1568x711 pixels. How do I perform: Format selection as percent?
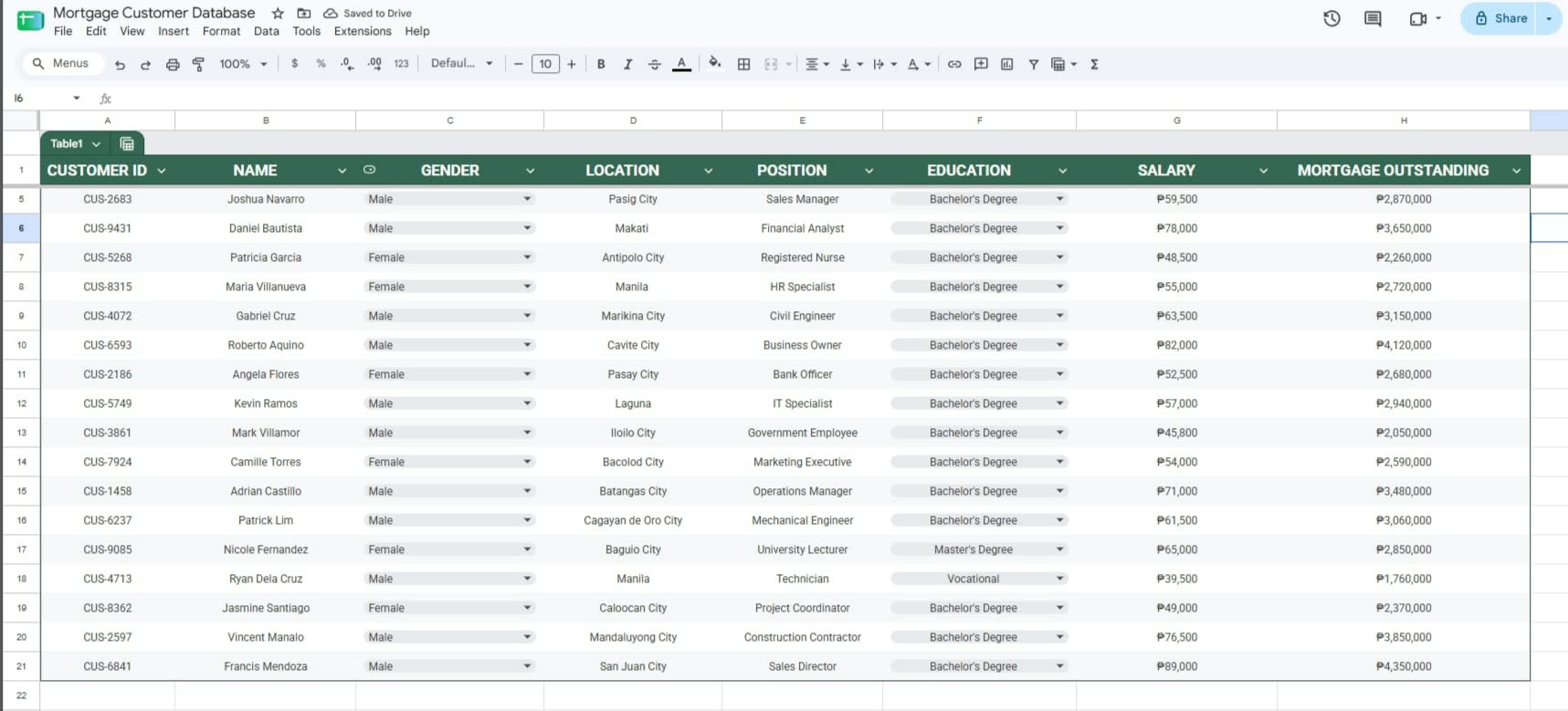pyautogui.click(x=321, y=64)
